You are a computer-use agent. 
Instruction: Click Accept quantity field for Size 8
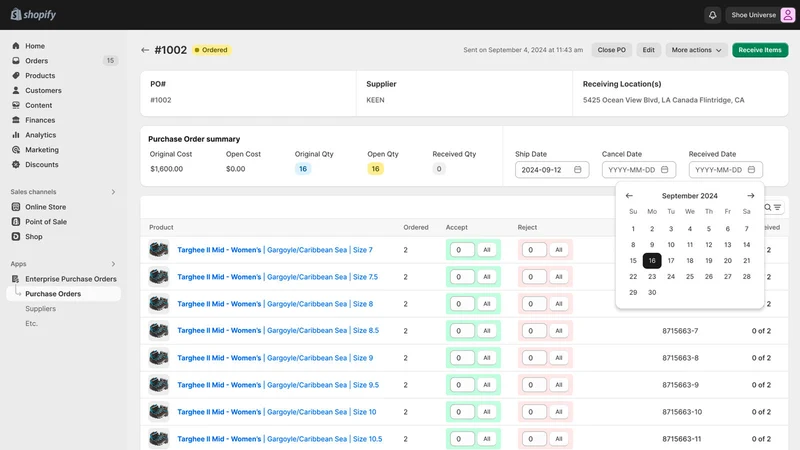(x=462, y=304)
